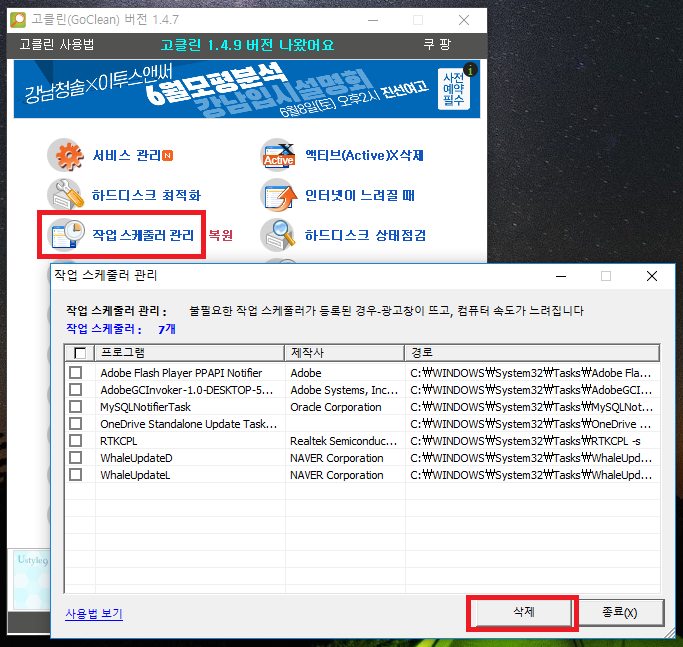Minimize the 고클린 main window

point(373,20)
